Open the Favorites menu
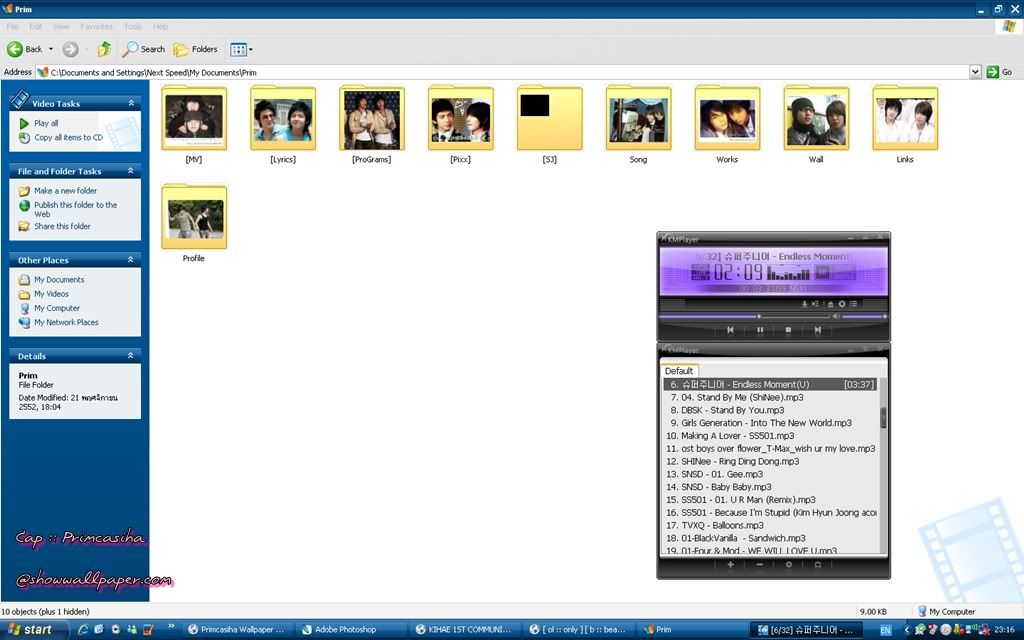Image resolution: width=1024 pixels, height=640 pixels. pos(97,27)
